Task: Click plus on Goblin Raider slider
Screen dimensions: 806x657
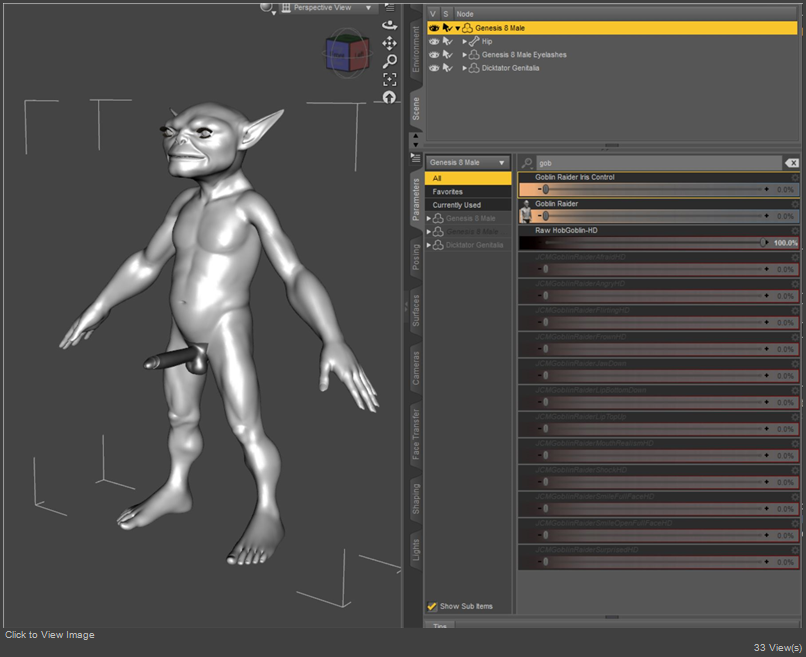Action: pos(766,216)
